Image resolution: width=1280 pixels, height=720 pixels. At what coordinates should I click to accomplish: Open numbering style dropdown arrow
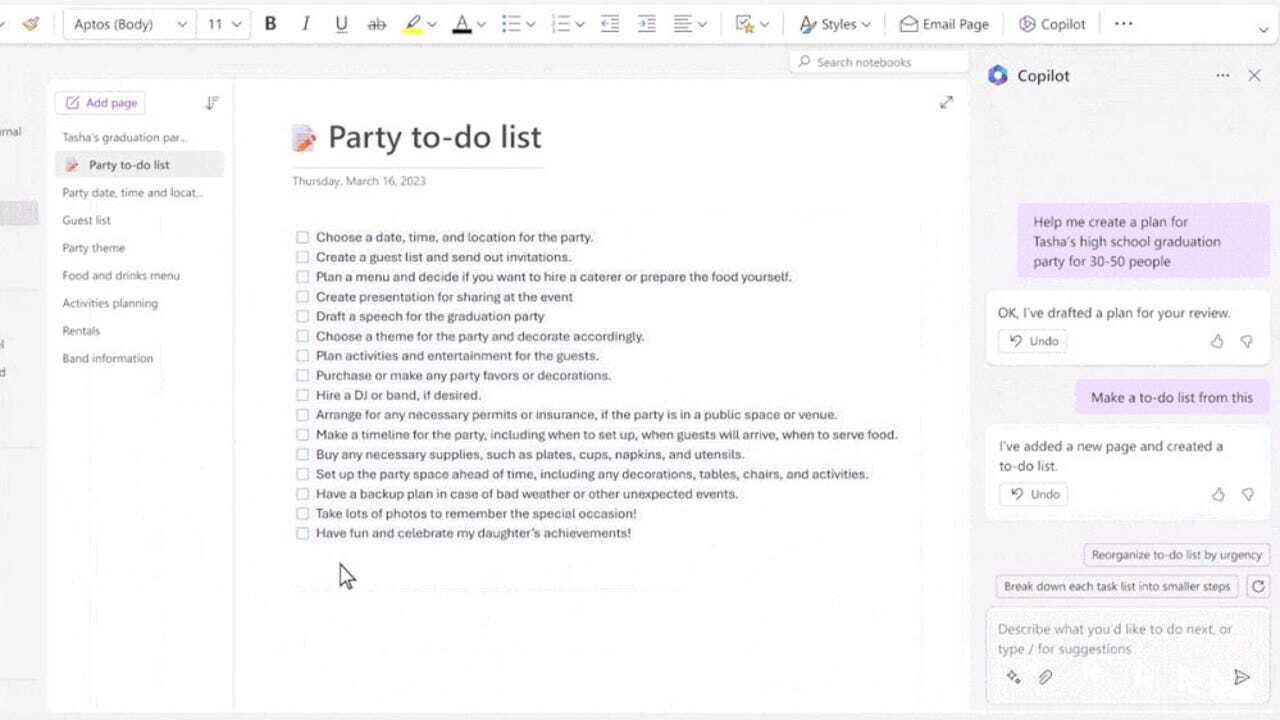click(x=580, y=24)
